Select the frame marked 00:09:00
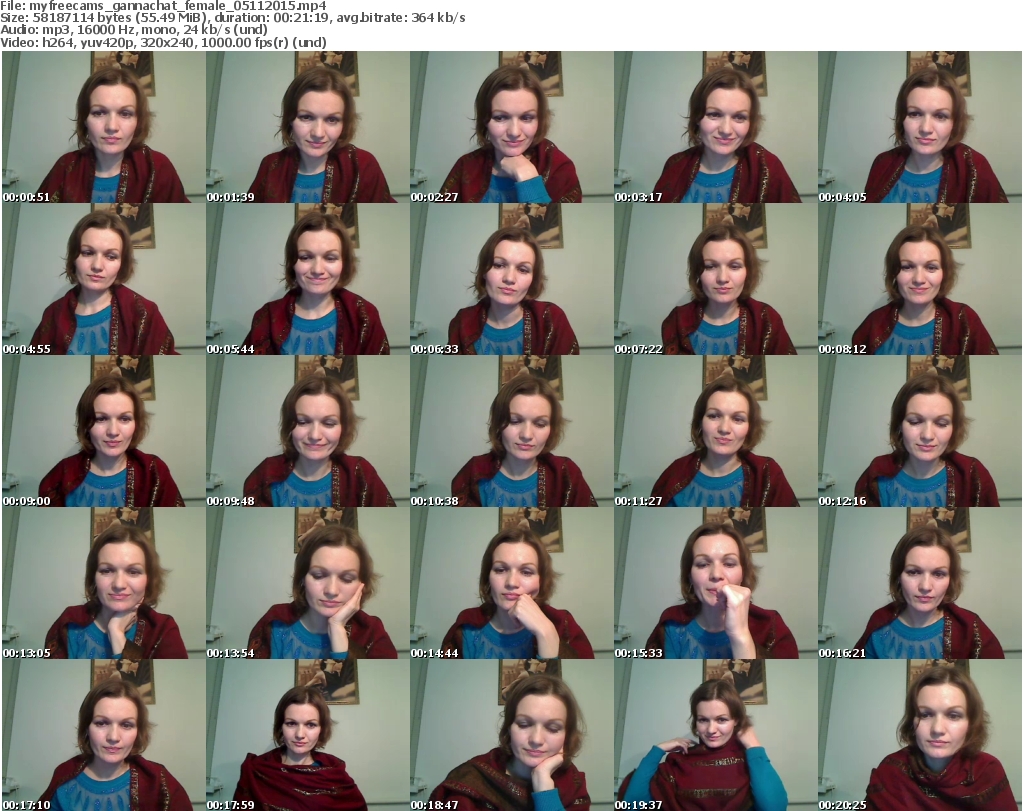1024x811 pixels. 103,431
